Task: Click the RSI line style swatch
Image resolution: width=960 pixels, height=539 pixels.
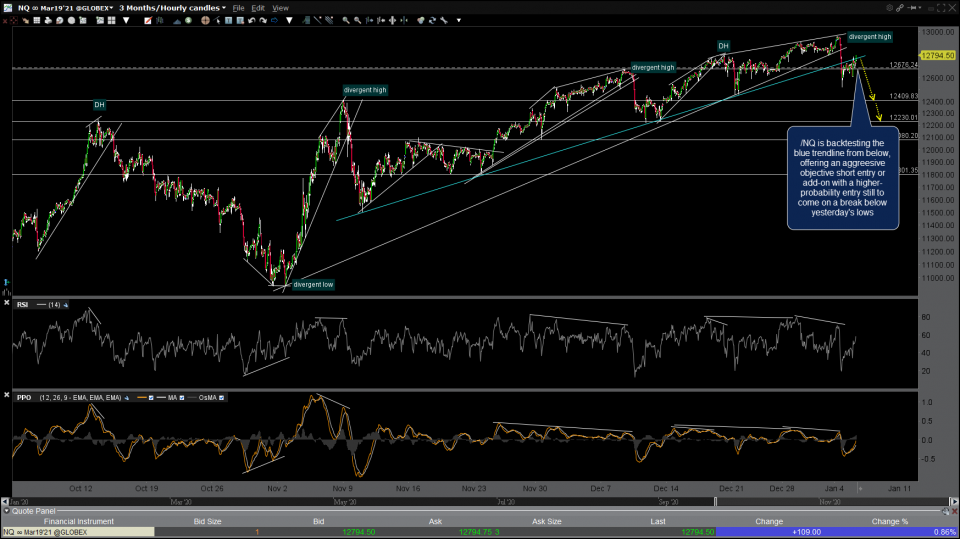Action: 42,304
